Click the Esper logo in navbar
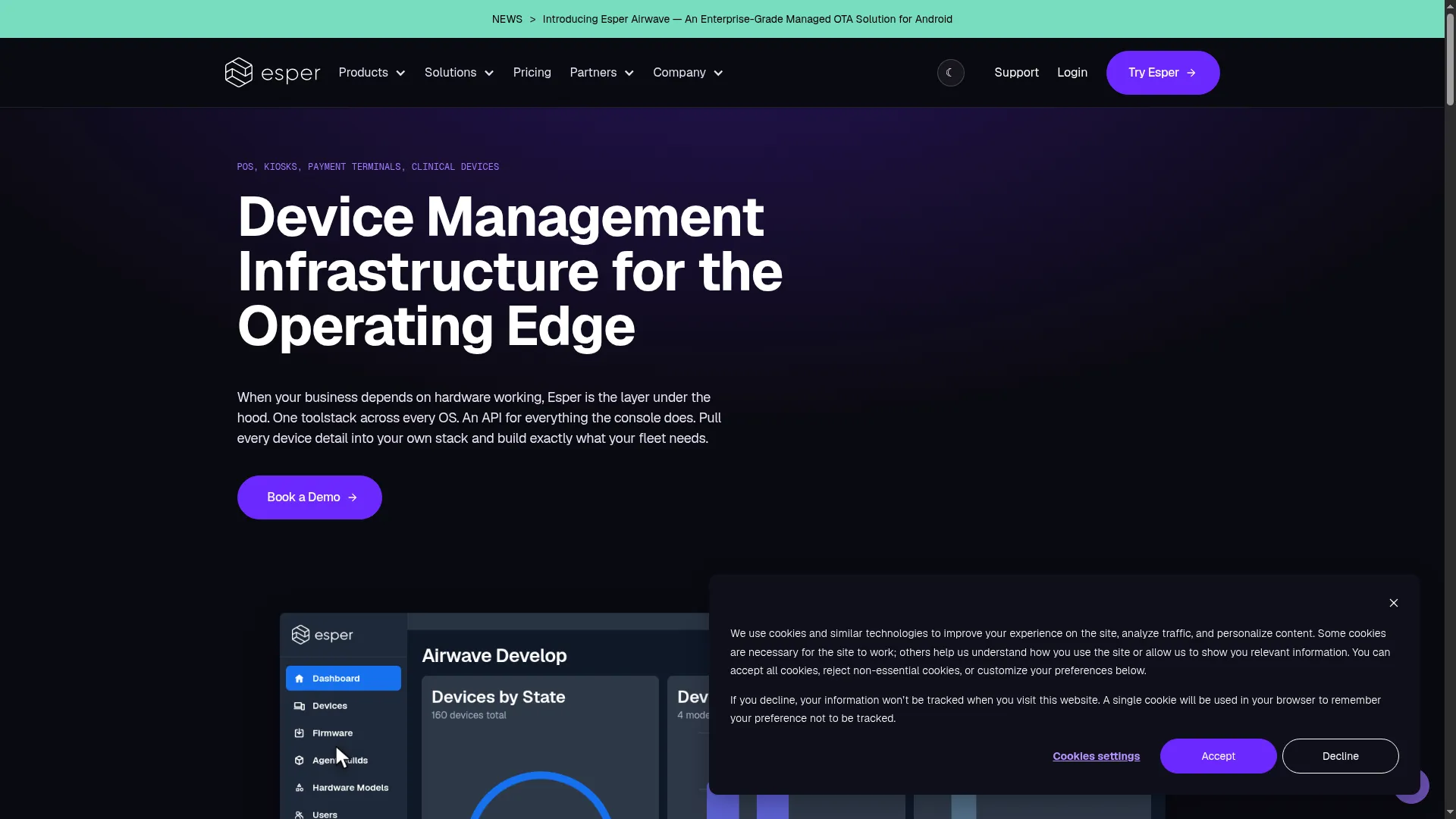Screen dimensions: 1456x819 [x=272, y=73]
